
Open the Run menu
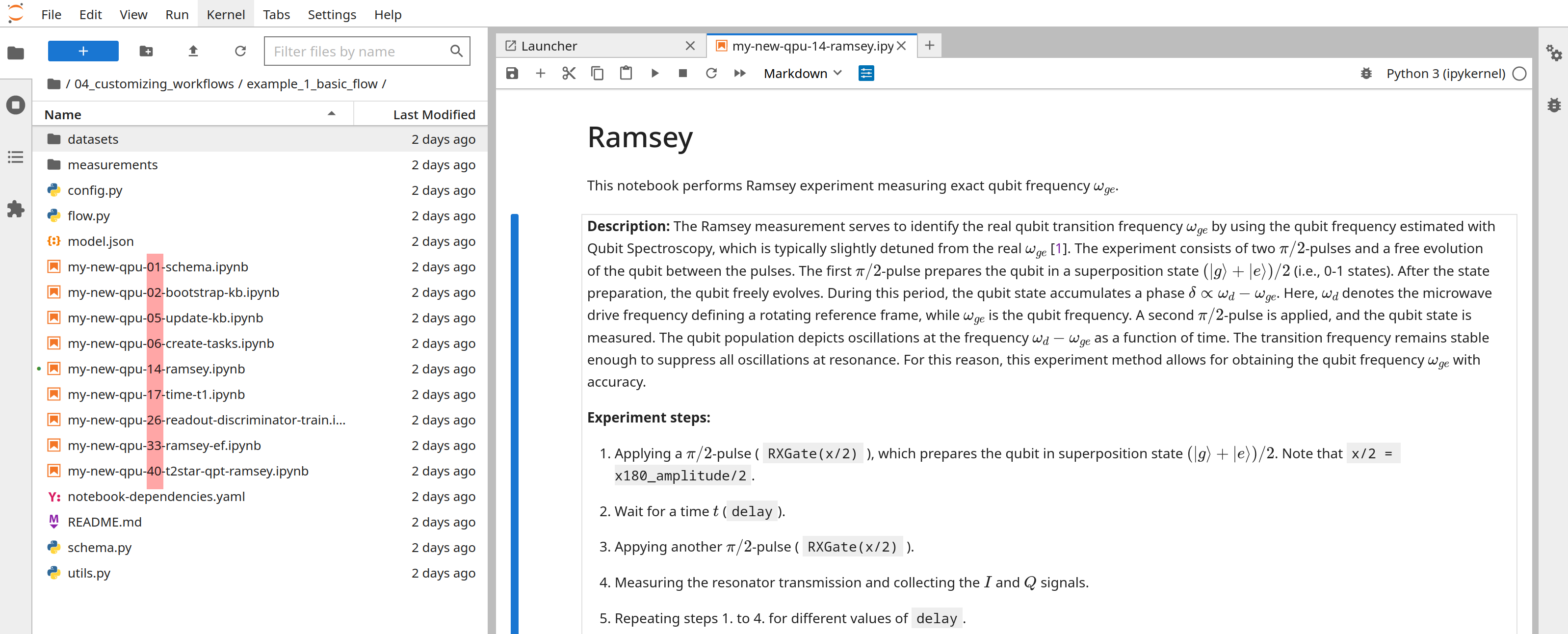tap(177, 14)
